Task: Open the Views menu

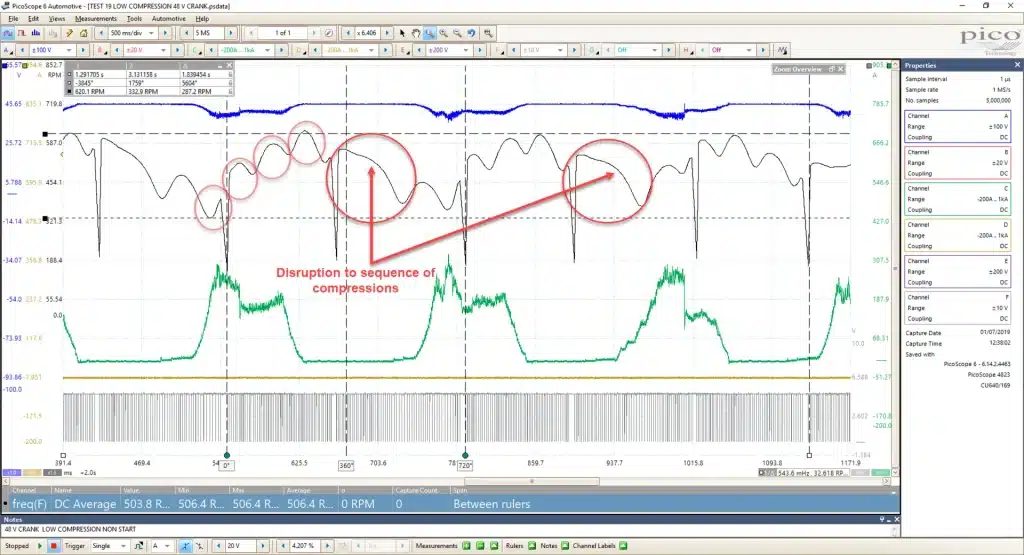Action: point(57,19)
